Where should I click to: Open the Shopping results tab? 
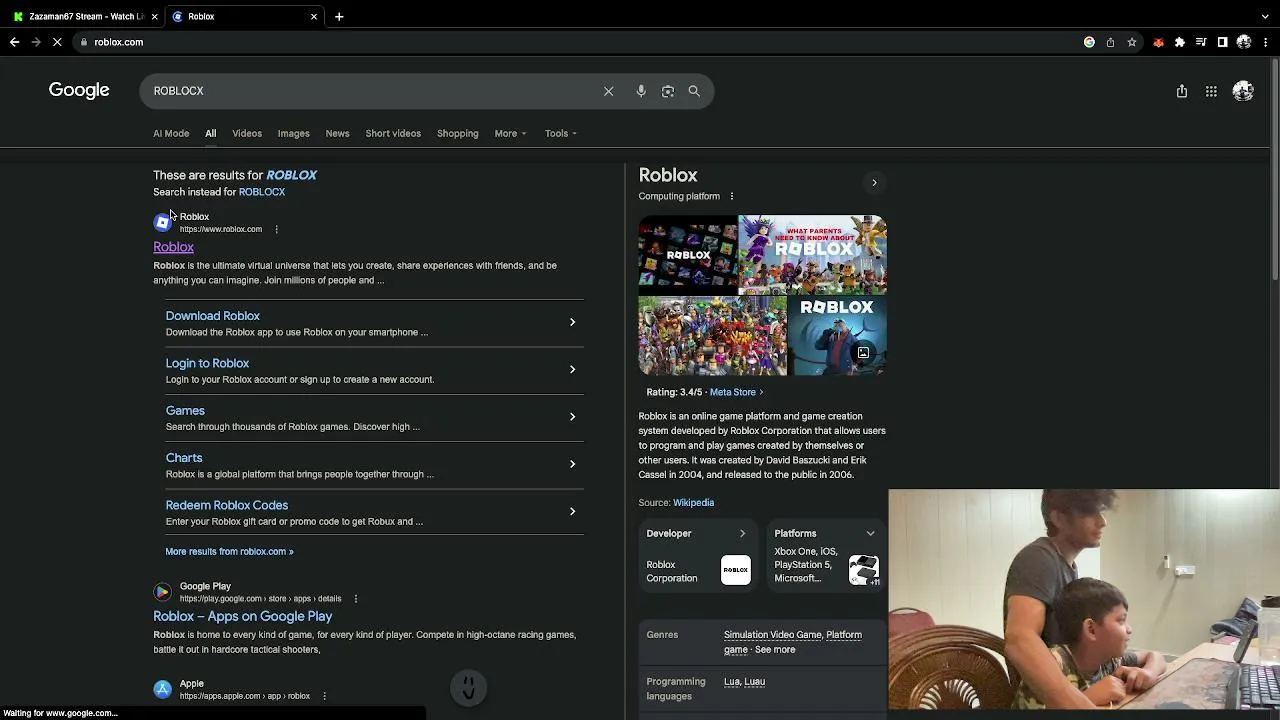tap(458, 133)
